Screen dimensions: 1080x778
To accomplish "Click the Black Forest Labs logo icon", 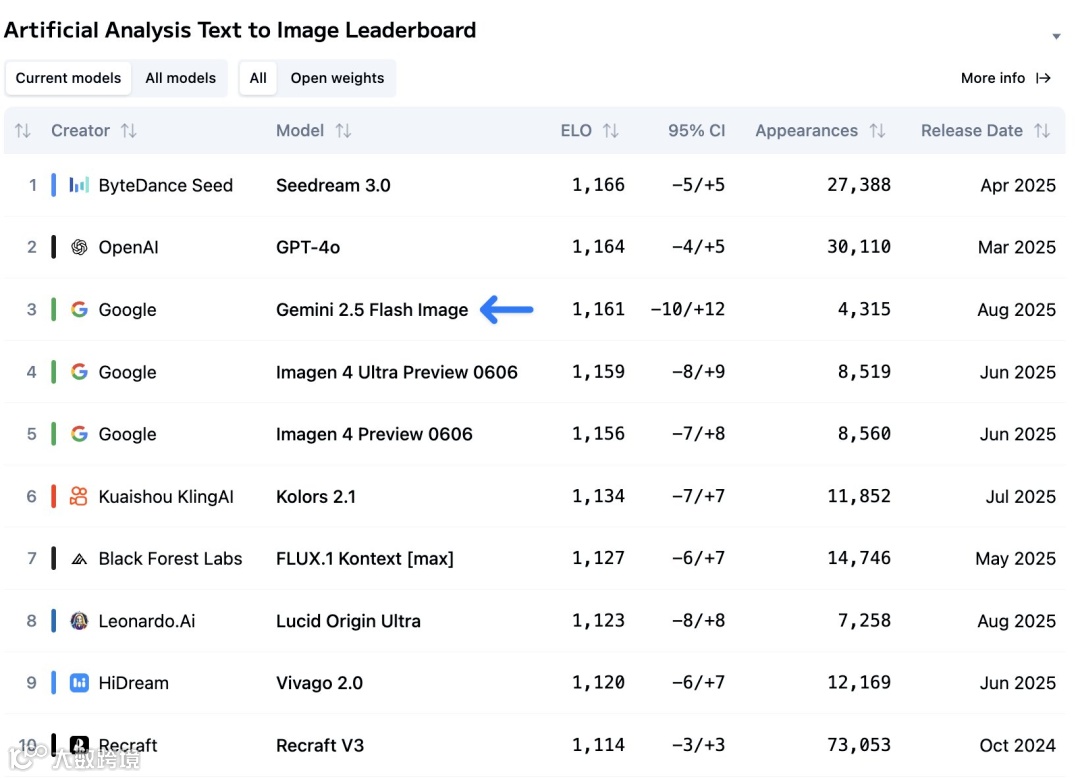I will coord(80,559).
